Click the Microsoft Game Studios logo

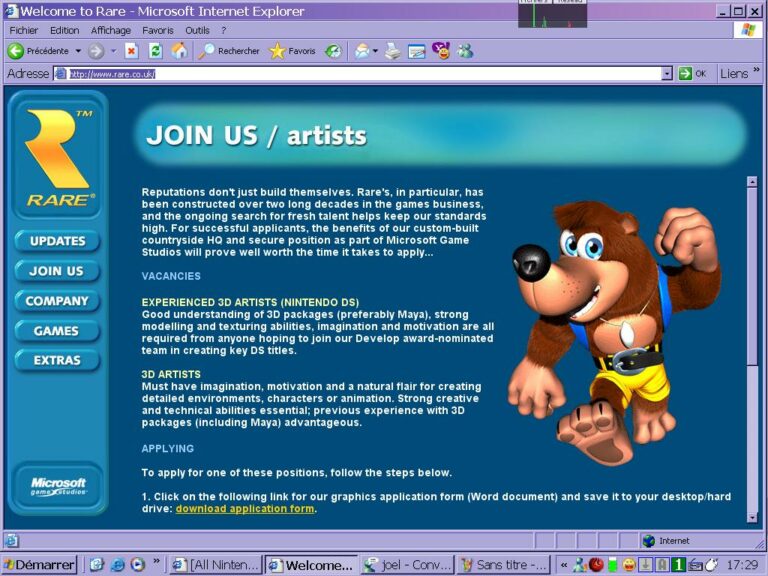(58, 487)
